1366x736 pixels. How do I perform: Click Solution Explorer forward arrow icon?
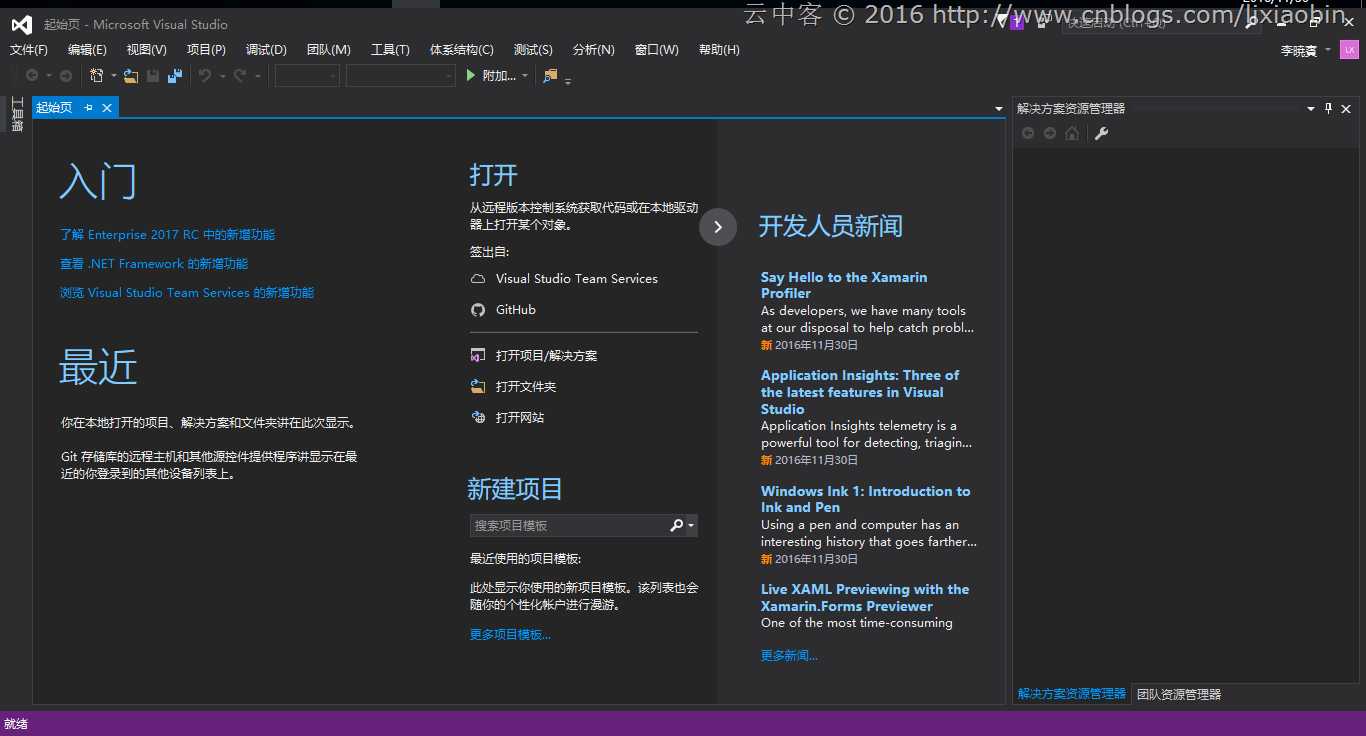1050,133
